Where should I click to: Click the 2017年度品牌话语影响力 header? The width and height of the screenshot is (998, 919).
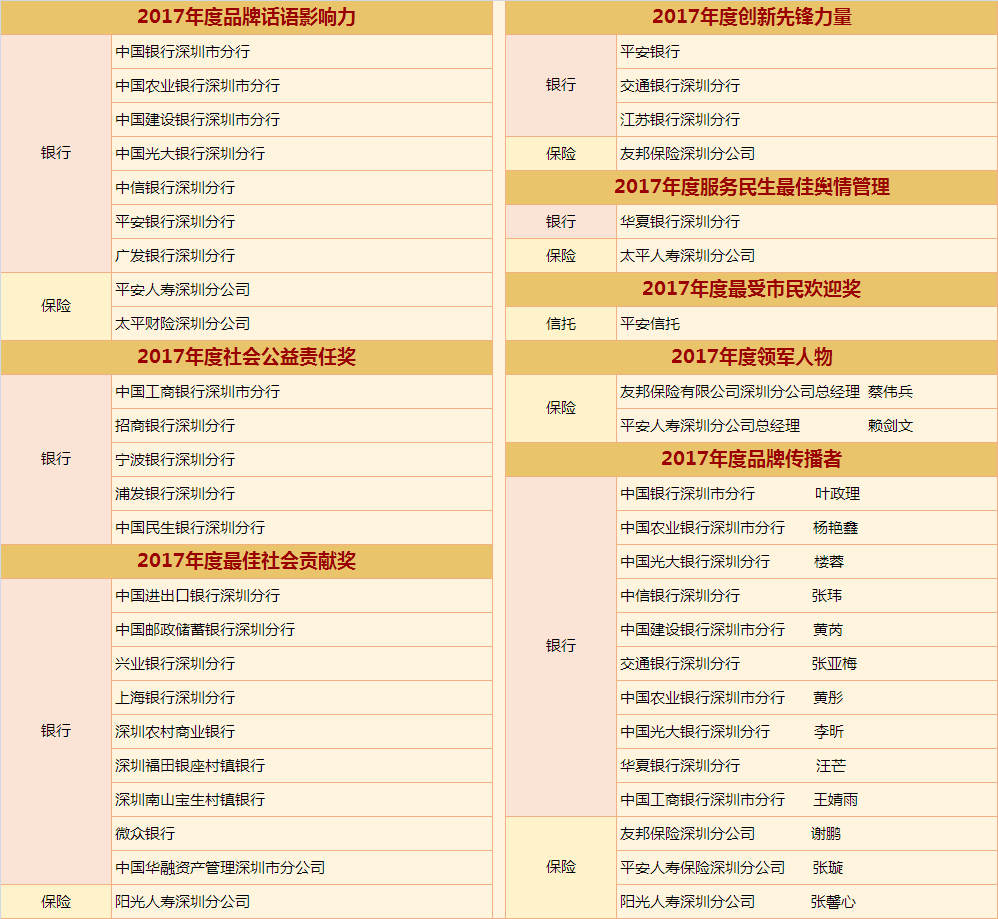tap(246, 17)
